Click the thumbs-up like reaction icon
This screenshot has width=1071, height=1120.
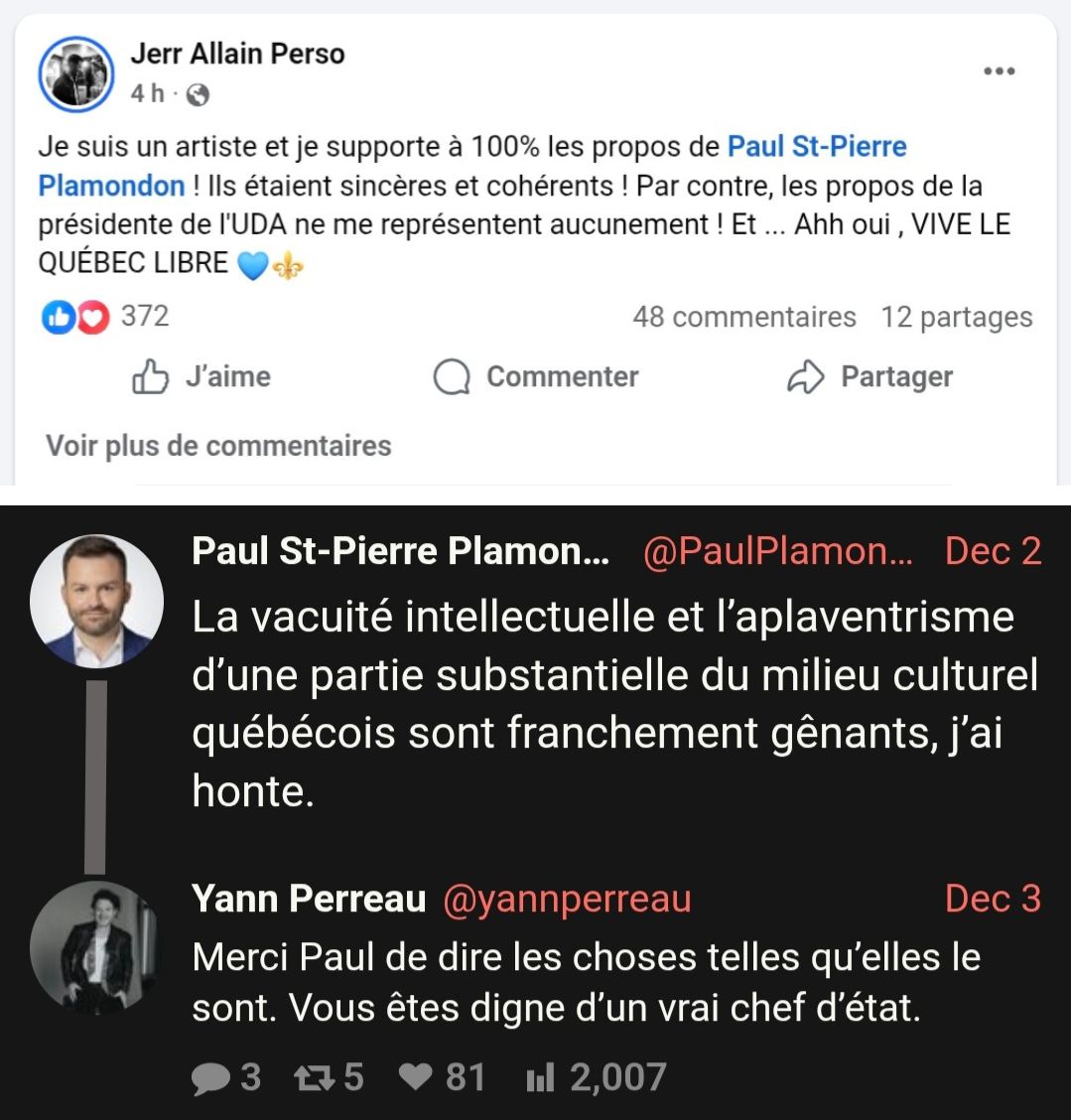tap(57, 318)
